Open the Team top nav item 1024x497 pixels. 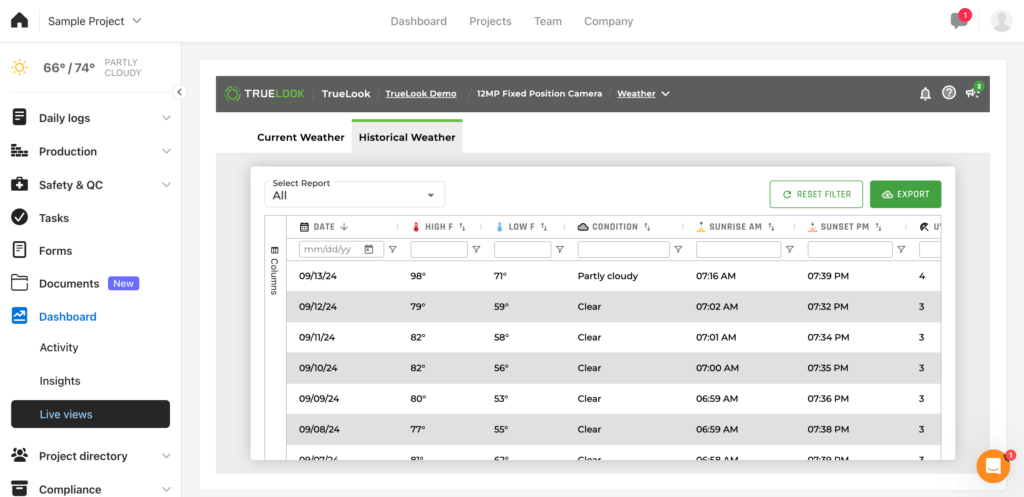click(x=547, y=21)
